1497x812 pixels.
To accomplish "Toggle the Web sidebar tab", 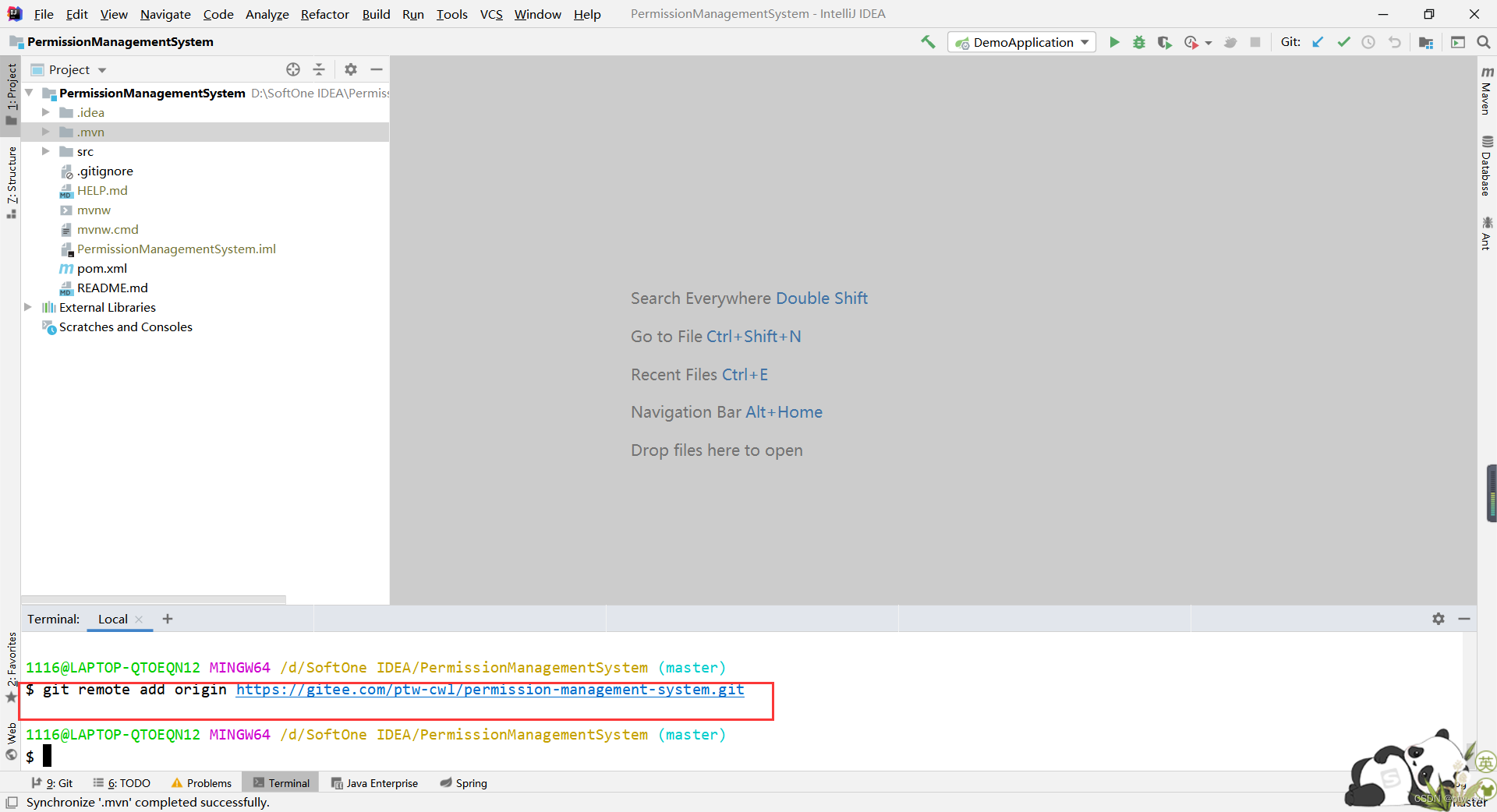I will point(11,740).
